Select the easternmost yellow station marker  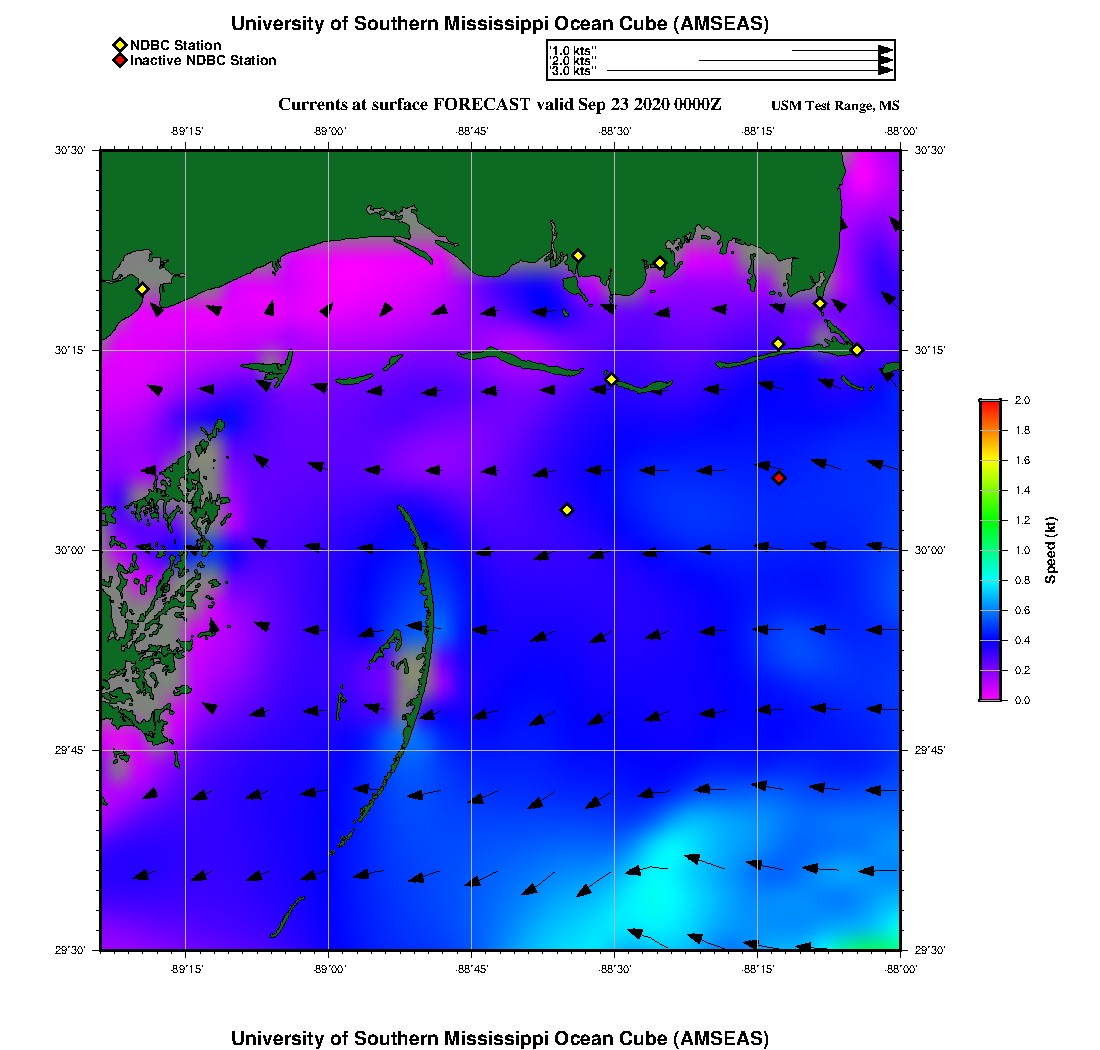pyautogui.click(x=857, y=349)
